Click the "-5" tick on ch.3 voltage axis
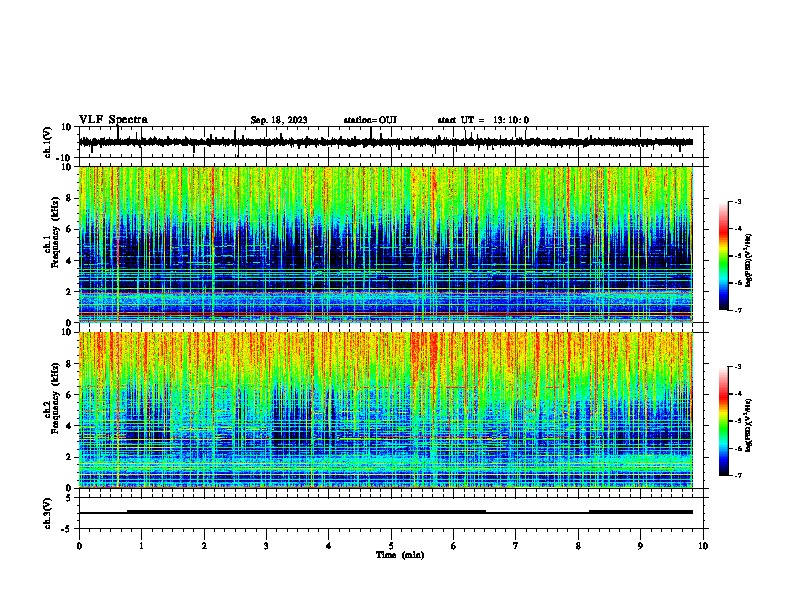Screen dimensions: 792x612 click(x=67, y=529)
